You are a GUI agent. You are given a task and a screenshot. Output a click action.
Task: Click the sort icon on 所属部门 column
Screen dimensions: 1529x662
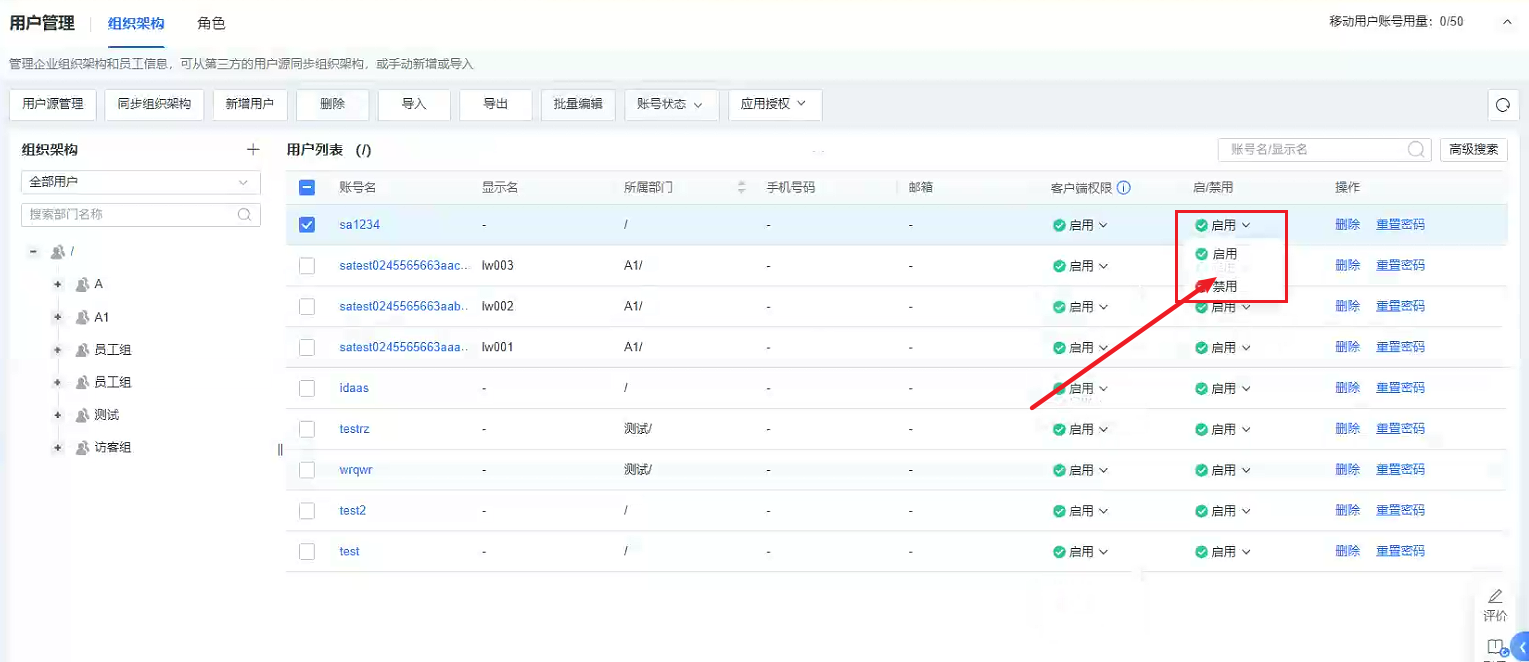tap(741, 188)
